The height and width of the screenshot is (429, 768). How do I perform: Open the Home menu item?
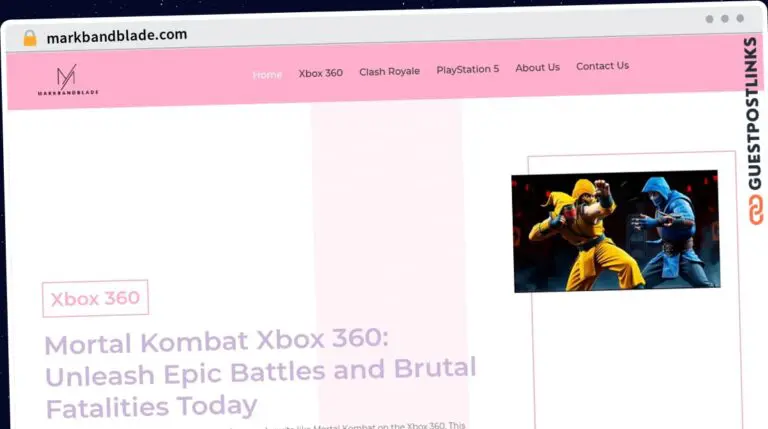coord(267,75)
